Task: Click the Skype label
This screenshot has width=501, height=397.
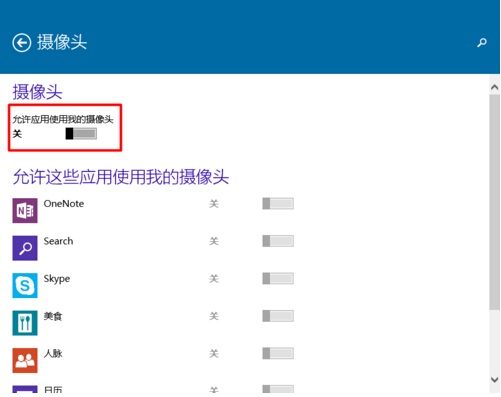Action: (x=57, y=279)
